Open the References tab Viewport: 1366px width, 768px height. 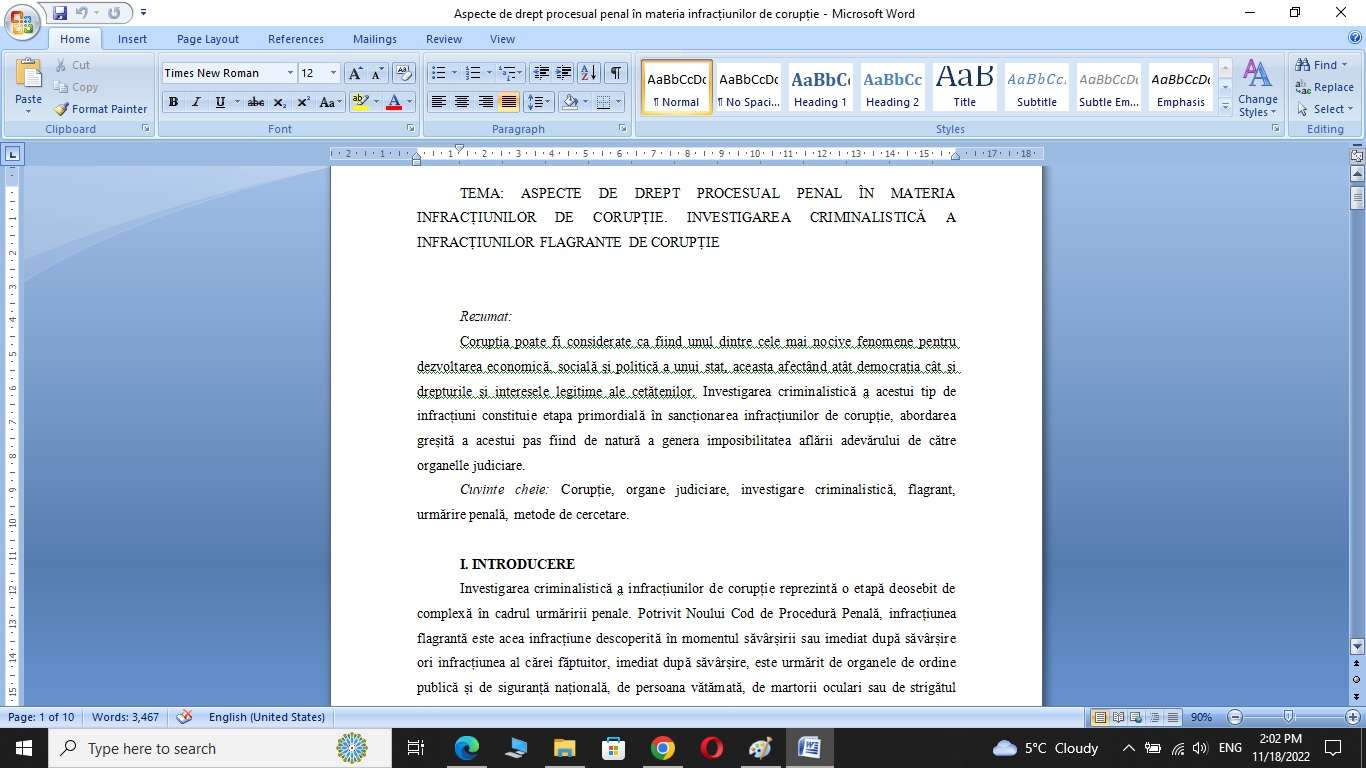point(295,39)
